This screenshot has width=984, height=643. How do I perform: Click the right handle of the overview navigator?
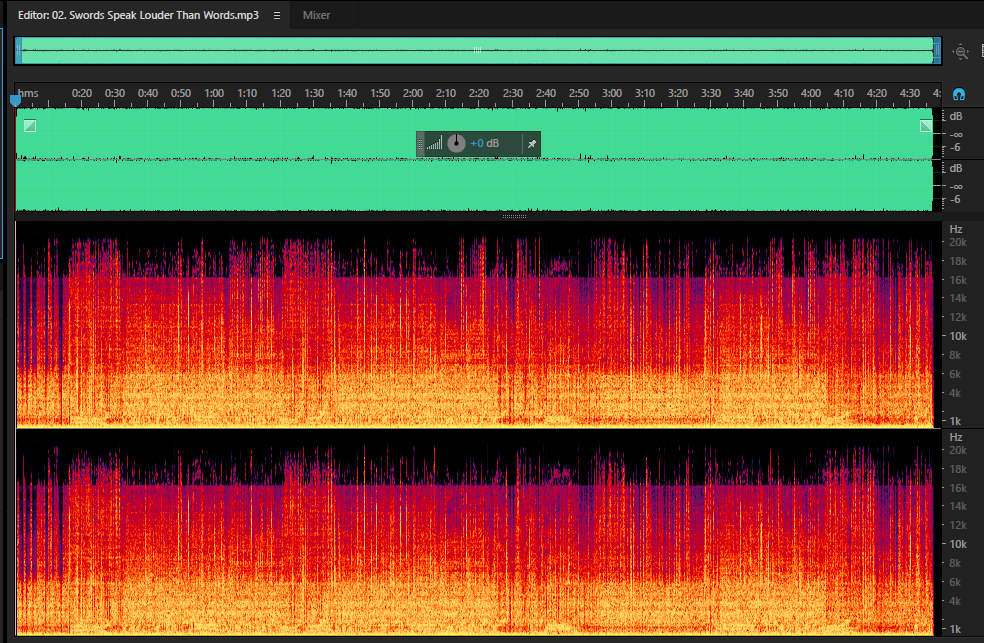click(936, 51)
